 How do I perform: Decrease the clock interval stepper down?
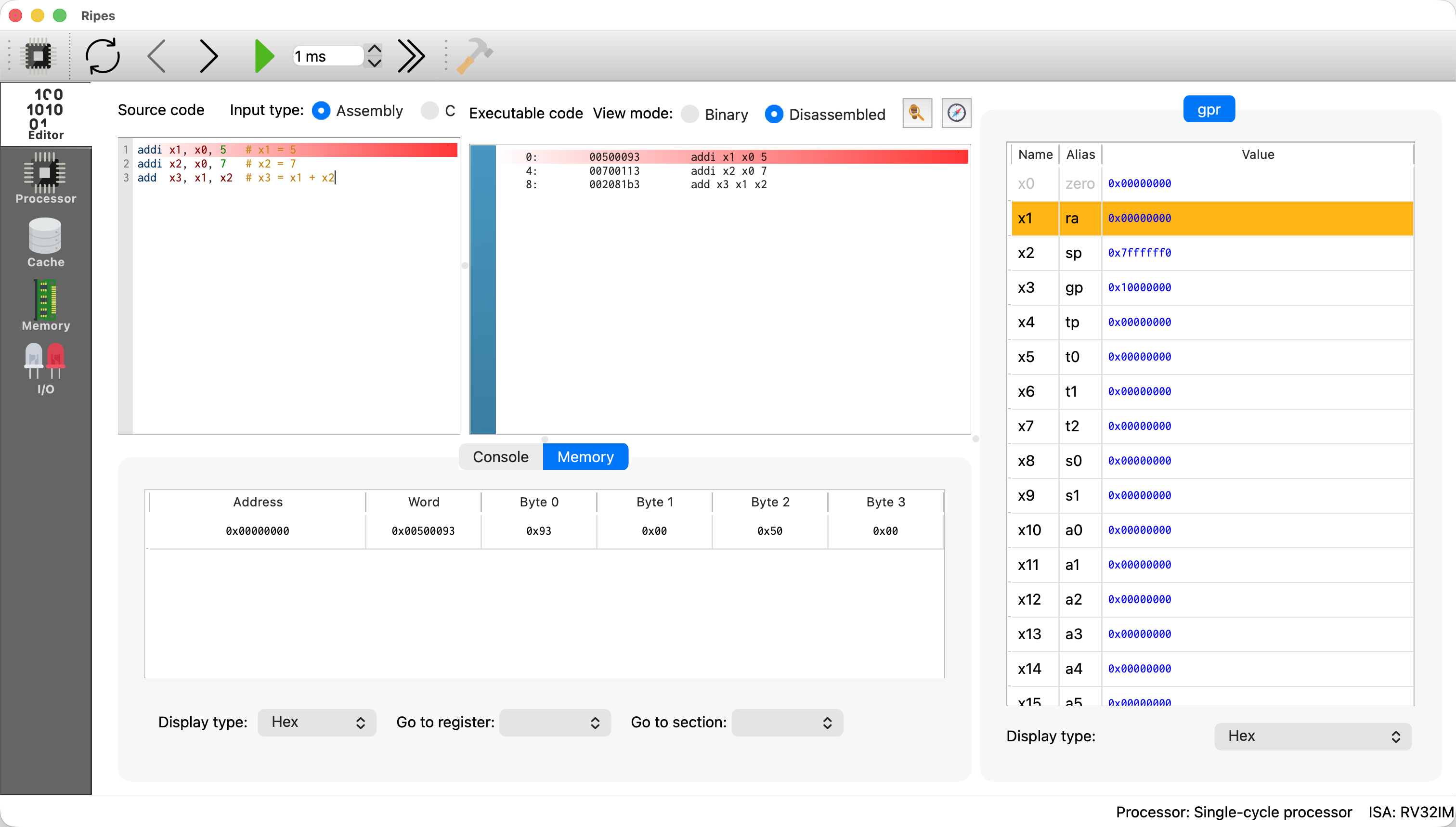pyautogui.click(x=375, y=63)
